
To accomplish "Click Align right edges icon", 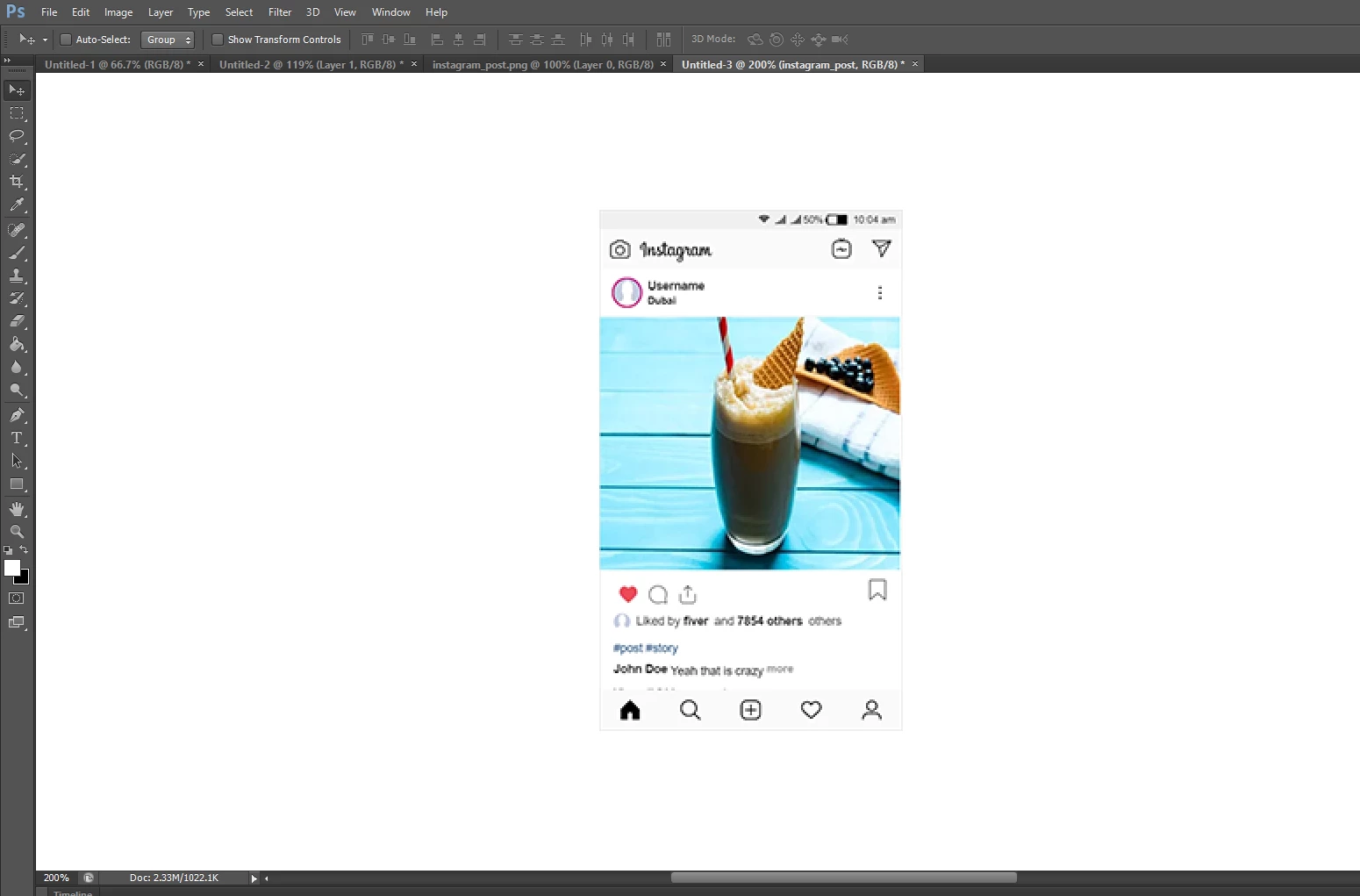I will (x=479, y=39).
